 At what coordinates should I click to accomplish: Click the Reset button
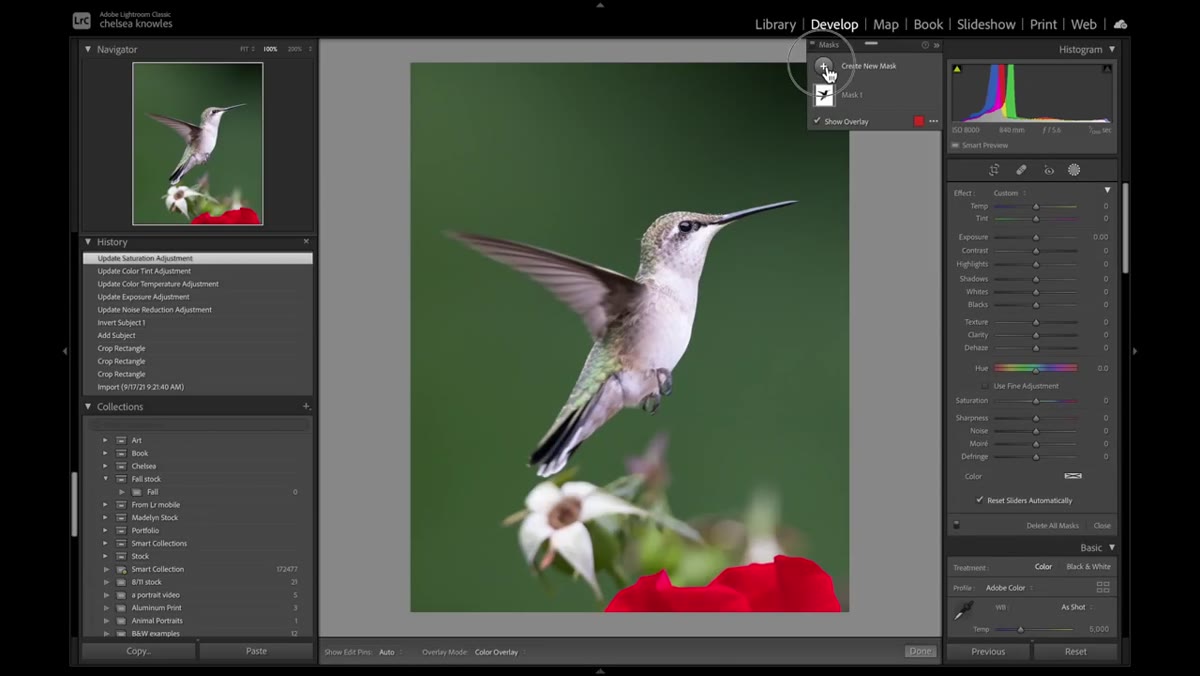(1075, 651)
